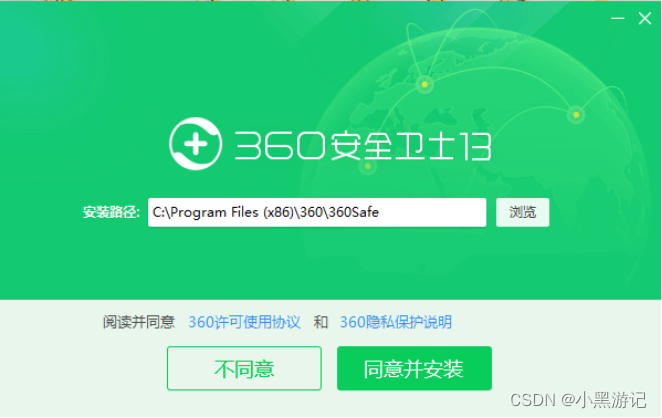Open the 360许可使用协议 link
The image size is (662, 418).
[x=244, y=322]
